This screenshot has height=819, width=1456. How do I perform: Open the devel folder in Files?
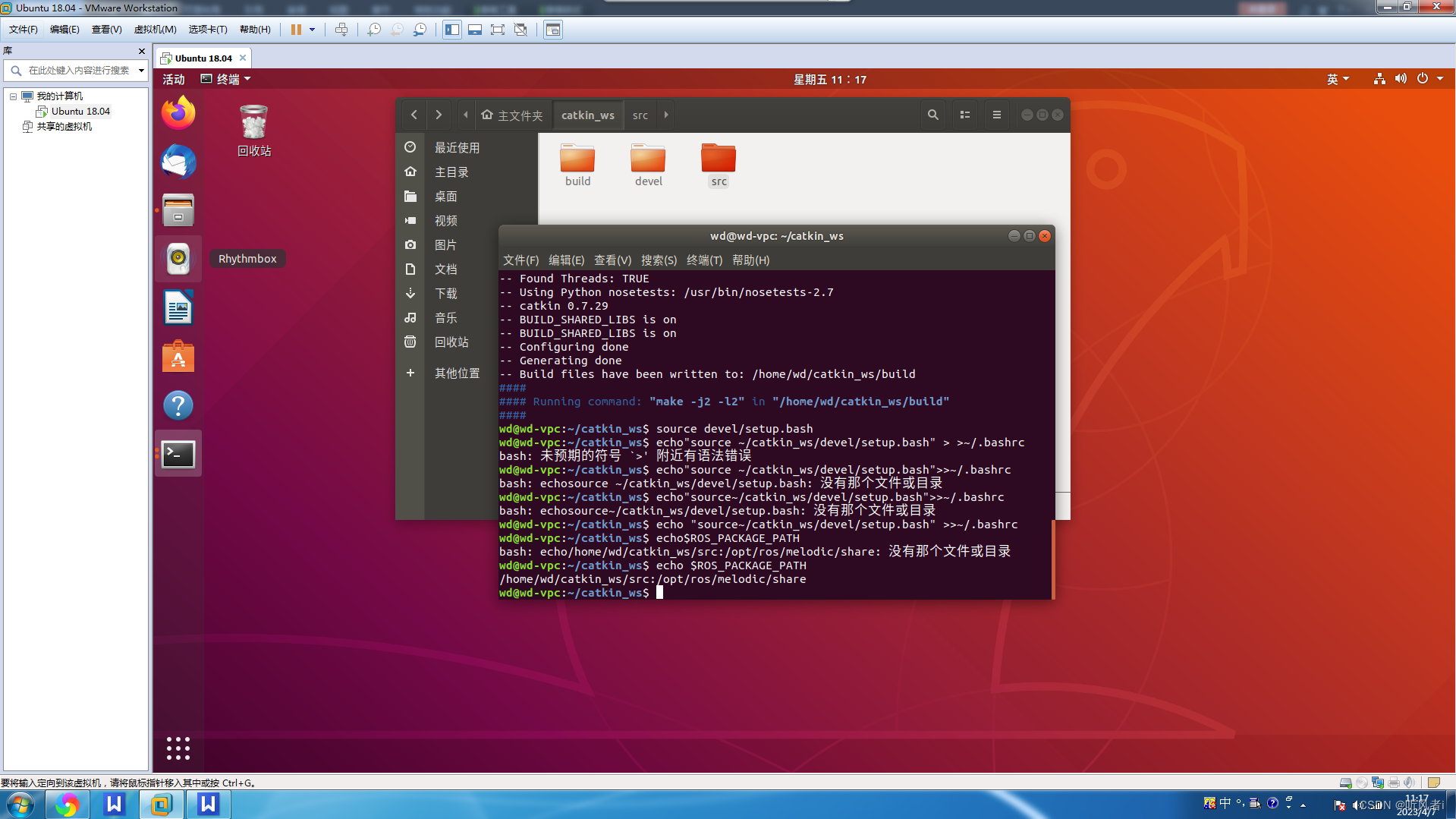[648, 165]
